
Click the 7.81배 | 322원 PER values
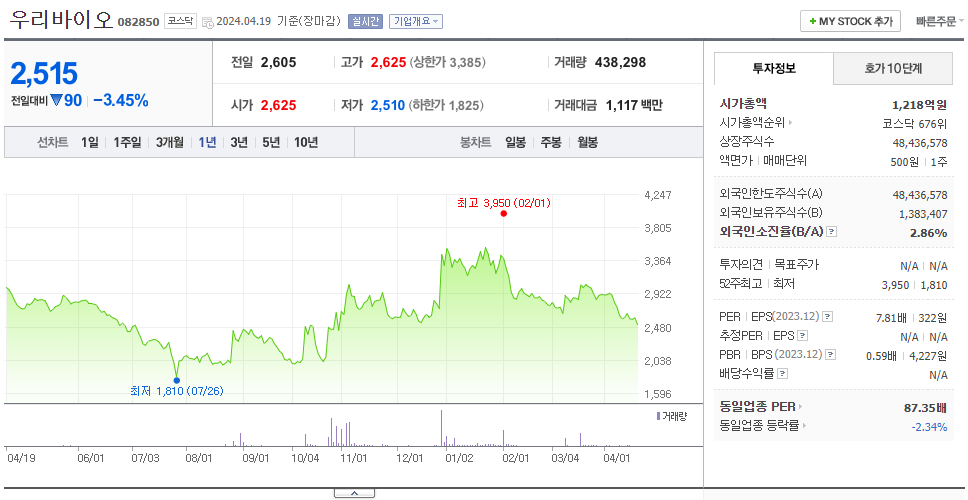911,319
